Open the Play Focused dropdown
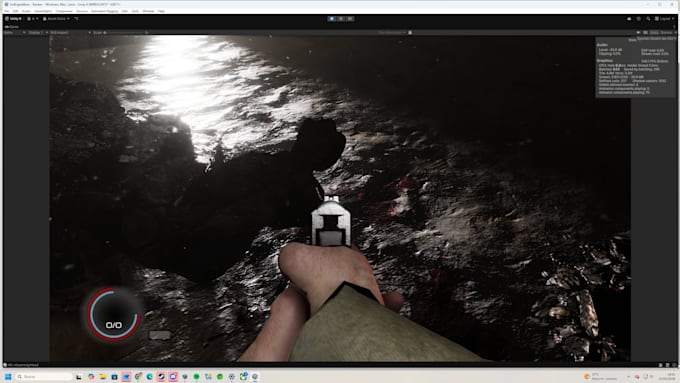The image size is (680, 383). coord(392,33)
